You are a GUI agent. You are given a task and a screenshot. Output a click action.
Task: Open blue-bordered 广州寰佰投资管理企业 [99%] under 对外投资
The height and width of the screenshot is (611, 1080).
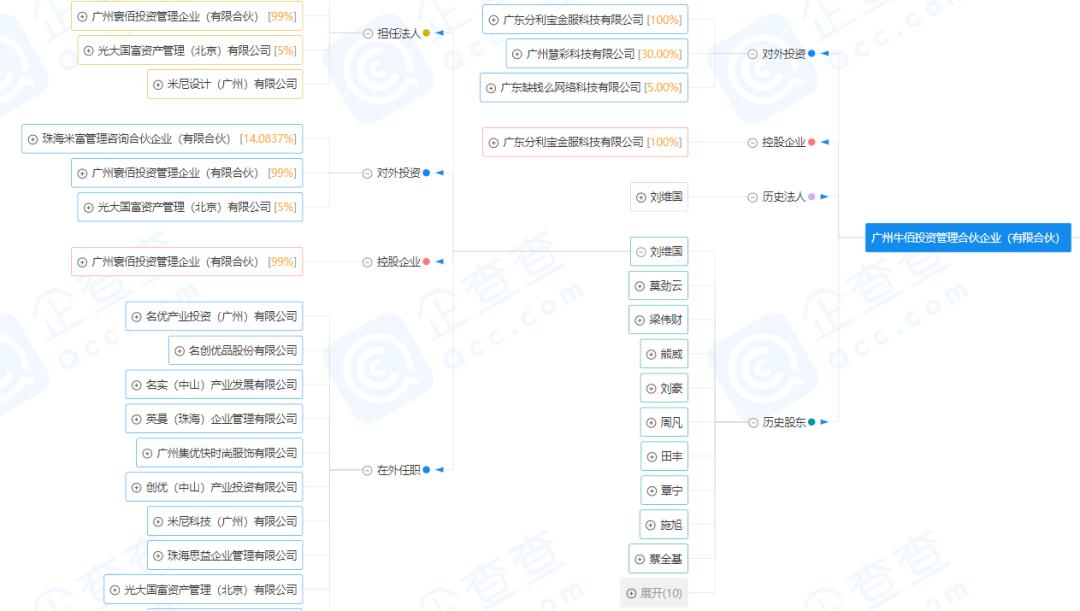click(x=187, y=173)
